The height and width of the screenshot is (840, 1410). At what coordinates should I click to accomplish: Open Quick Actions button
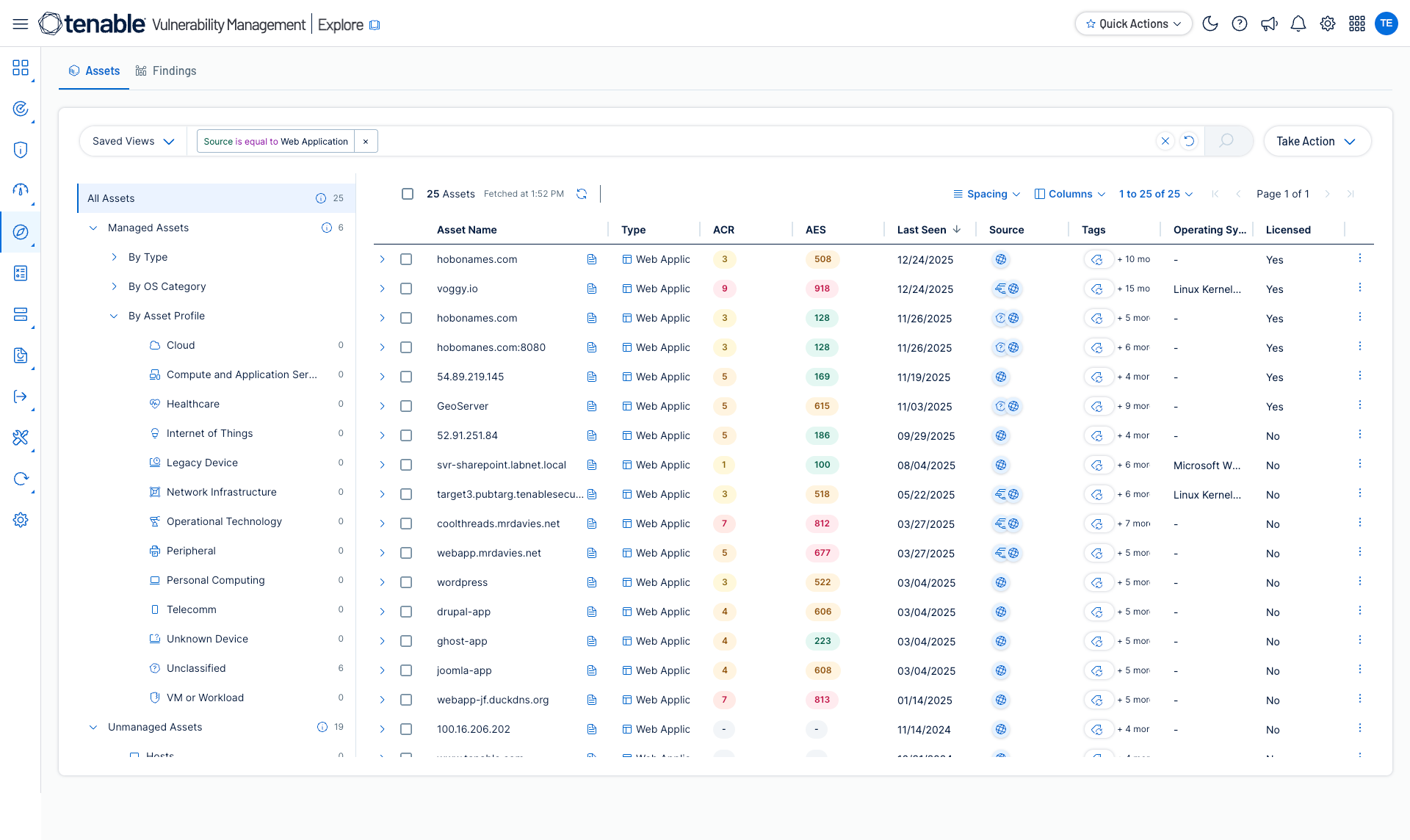tap(1133, 23)
